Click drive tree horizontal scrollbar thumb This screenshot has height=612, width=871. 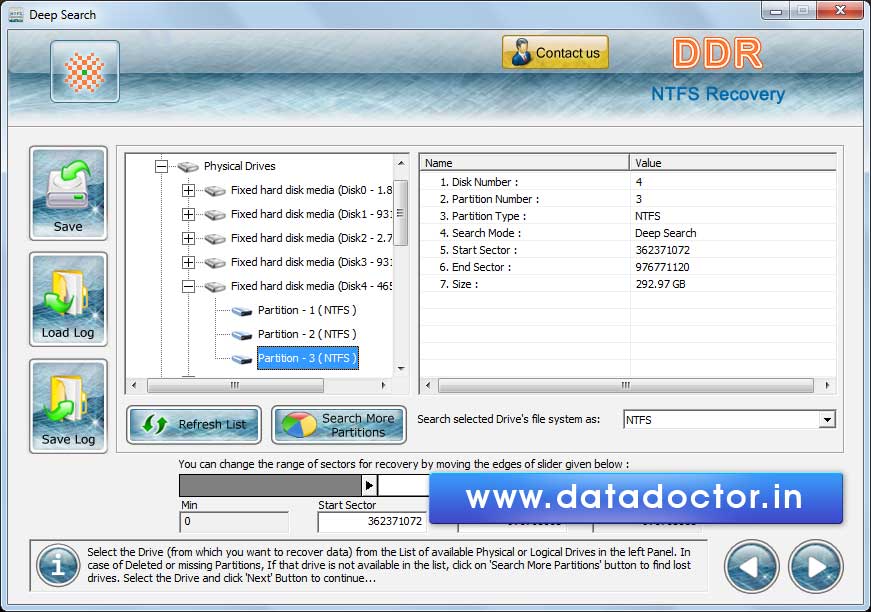pos(235,385)
